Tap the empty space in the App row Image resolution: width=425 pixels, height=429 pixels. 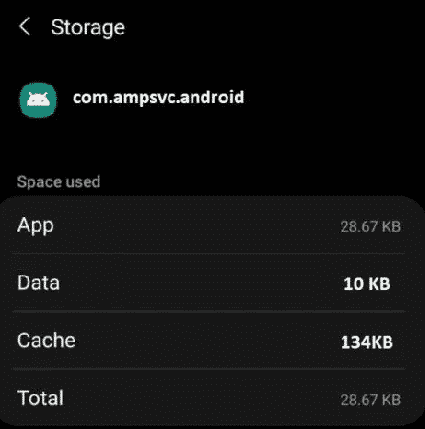(197, 226)
